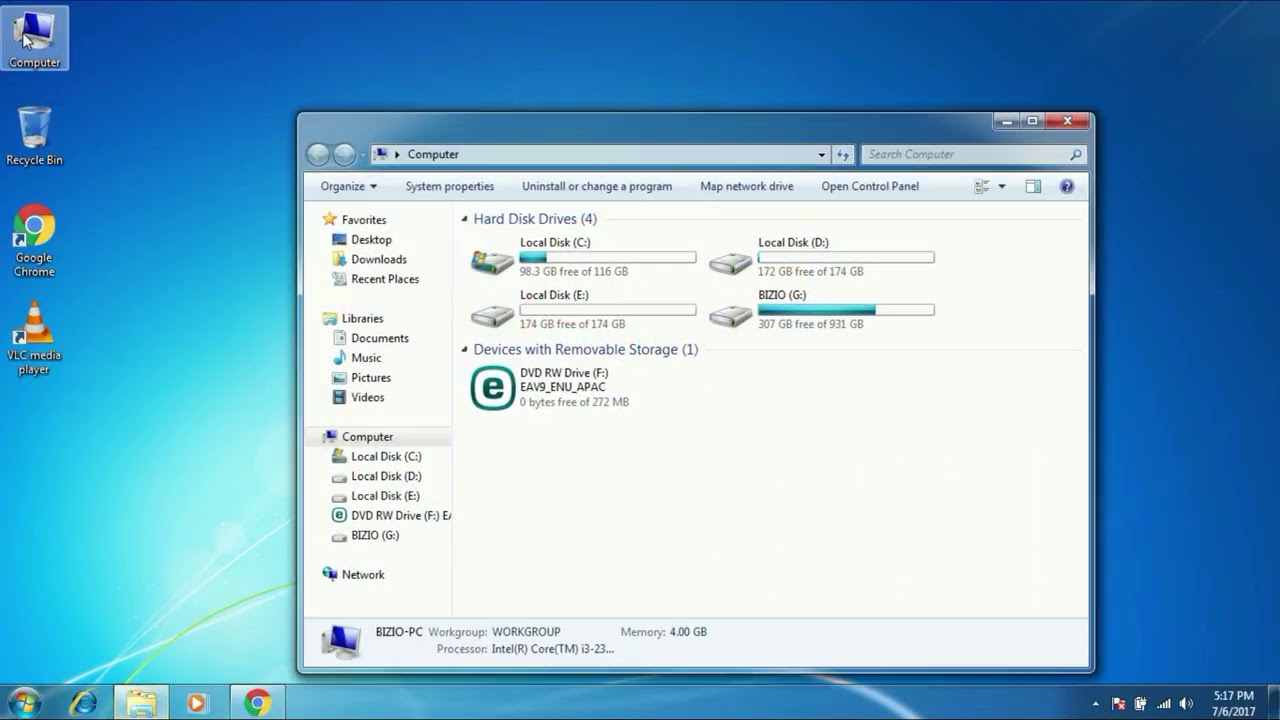Click the Local Disk (D:) usage bar
The height and width of the screenshot is (720, 1280).
(x=846, y=258)
